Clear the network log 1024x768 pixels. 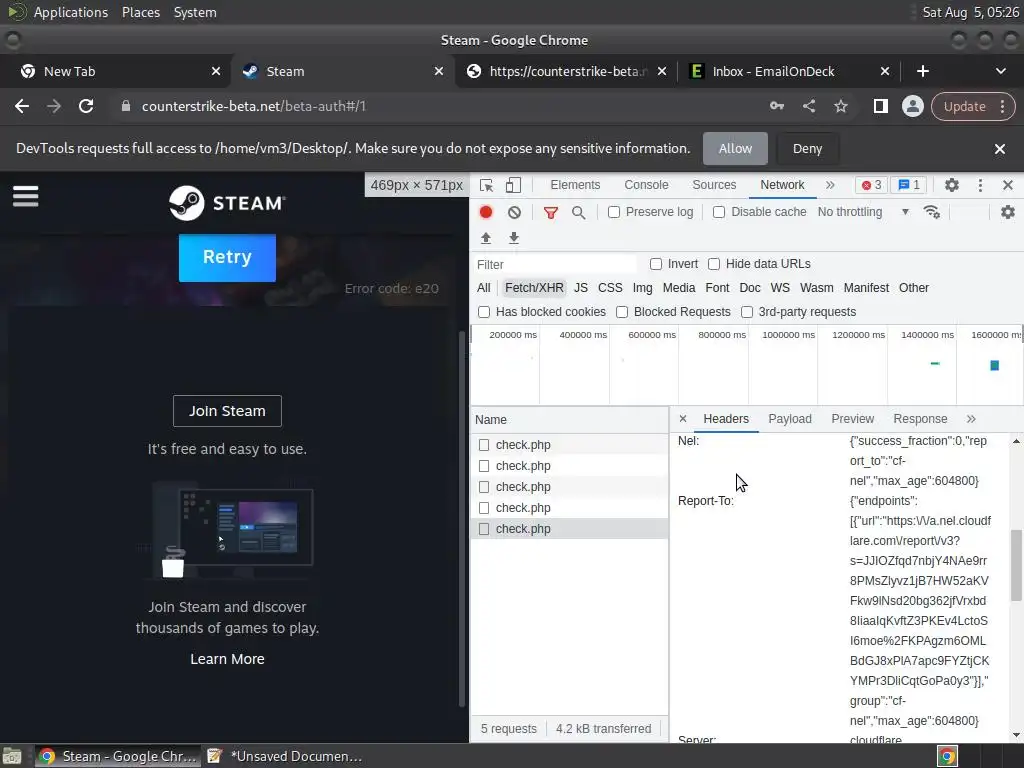(x=515, y=212)
